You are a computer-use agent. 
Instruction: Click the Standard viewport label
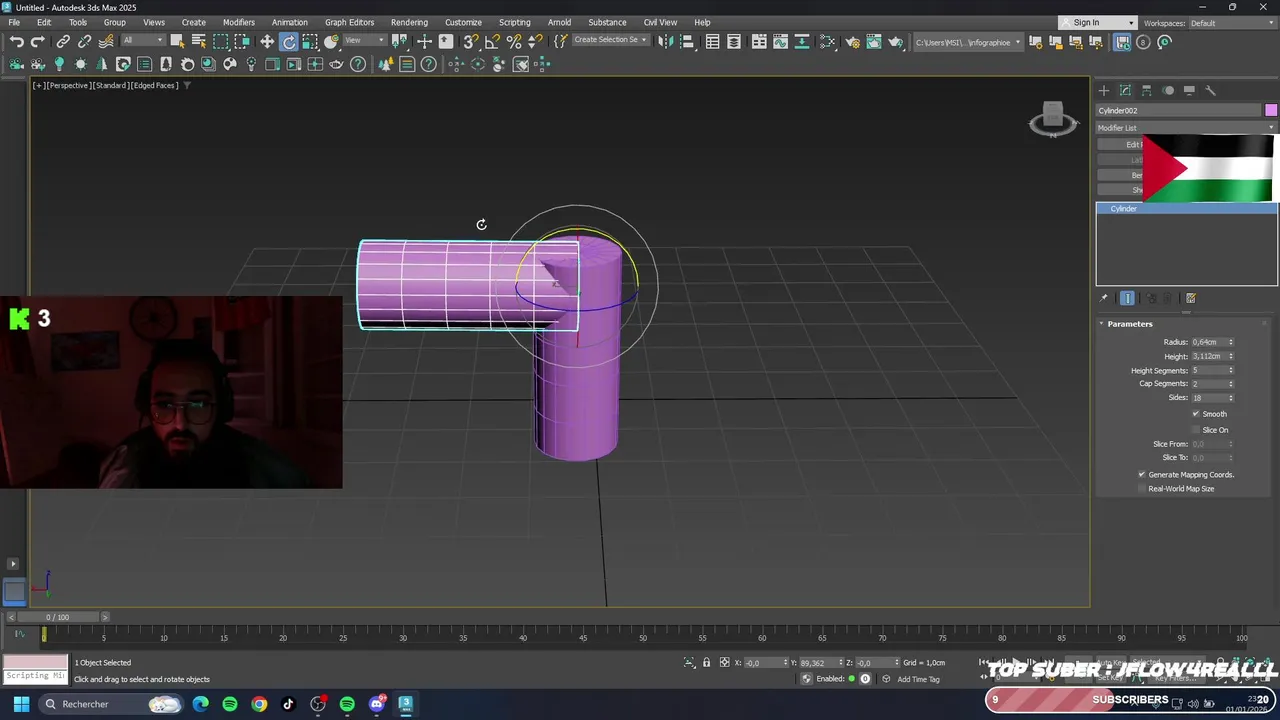[111, 85]
